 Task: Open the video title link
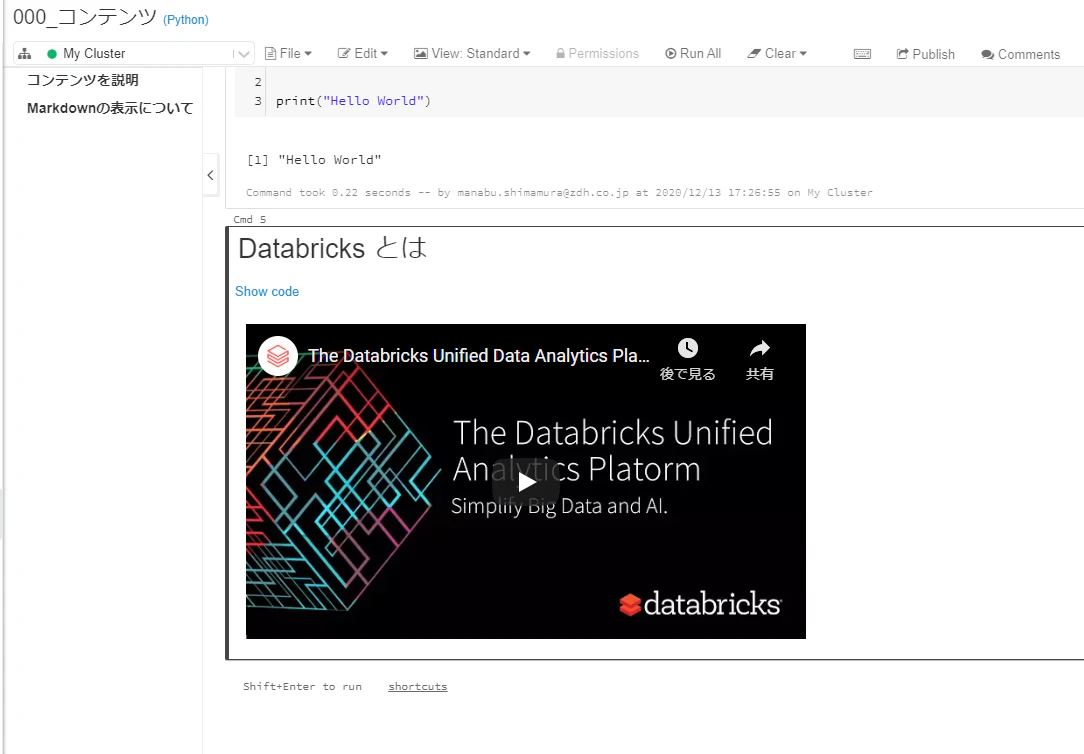tap(478, 356)
